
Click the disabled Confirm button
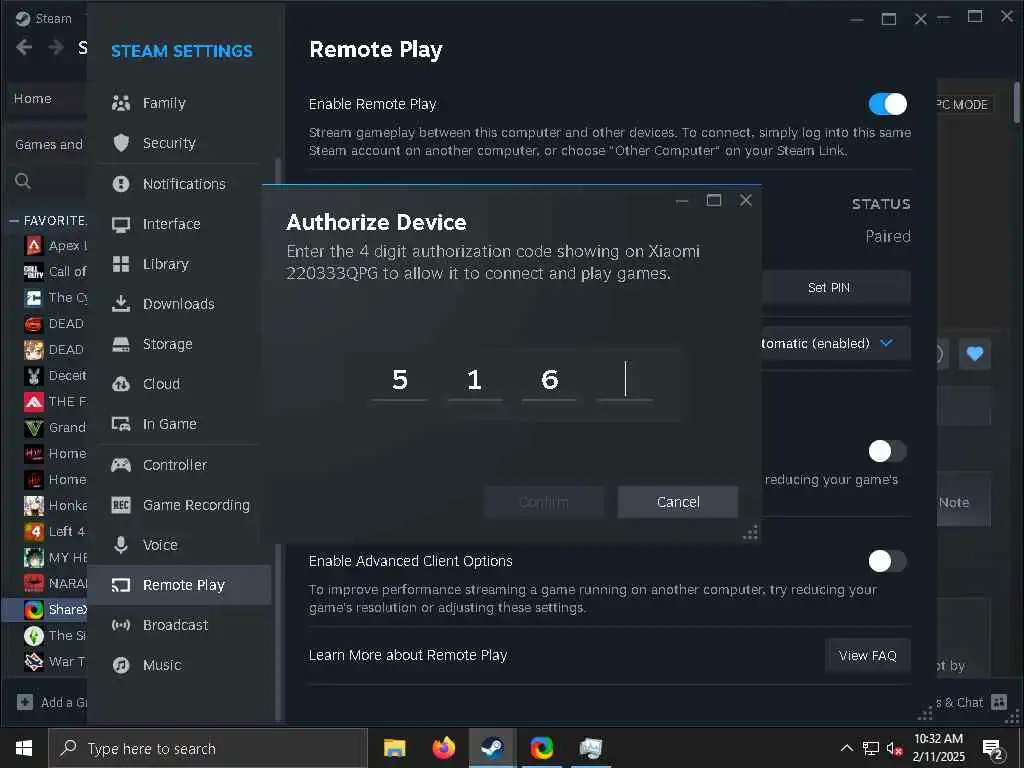point(544,502)
